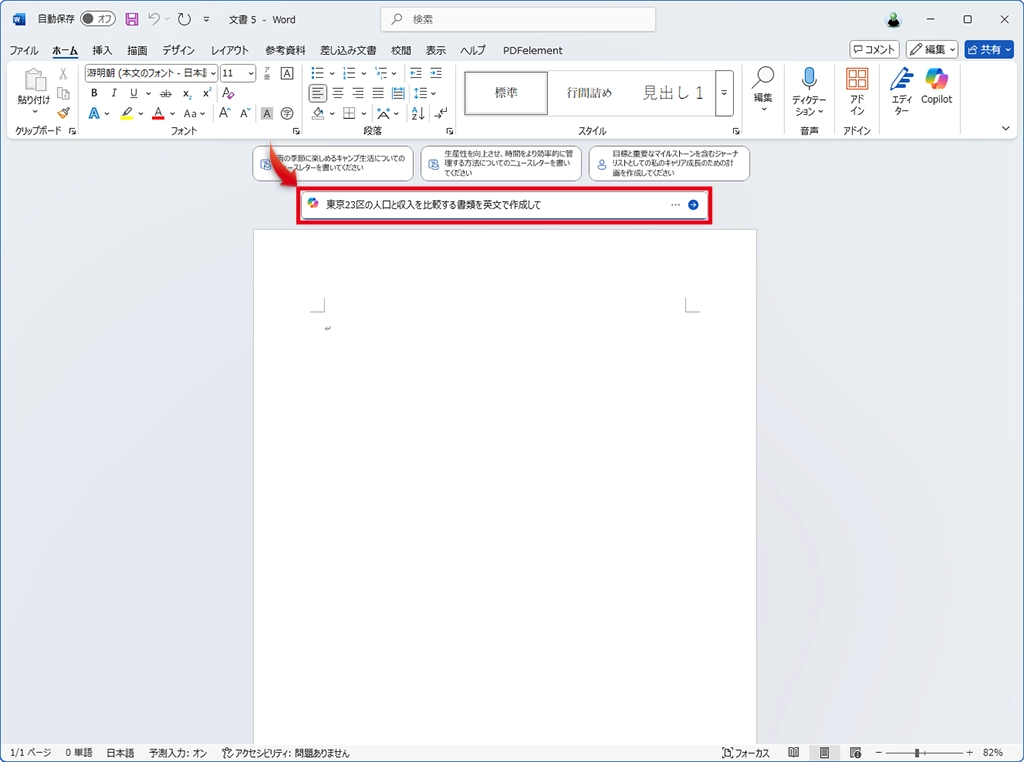Click the increase indent icon
The width and height of the screenshot is (1024, 762).
pos(436,73)
